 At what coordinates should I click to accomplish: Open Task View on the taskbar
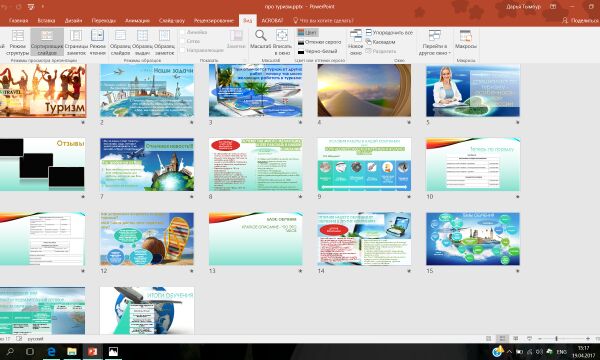point(30,352)
